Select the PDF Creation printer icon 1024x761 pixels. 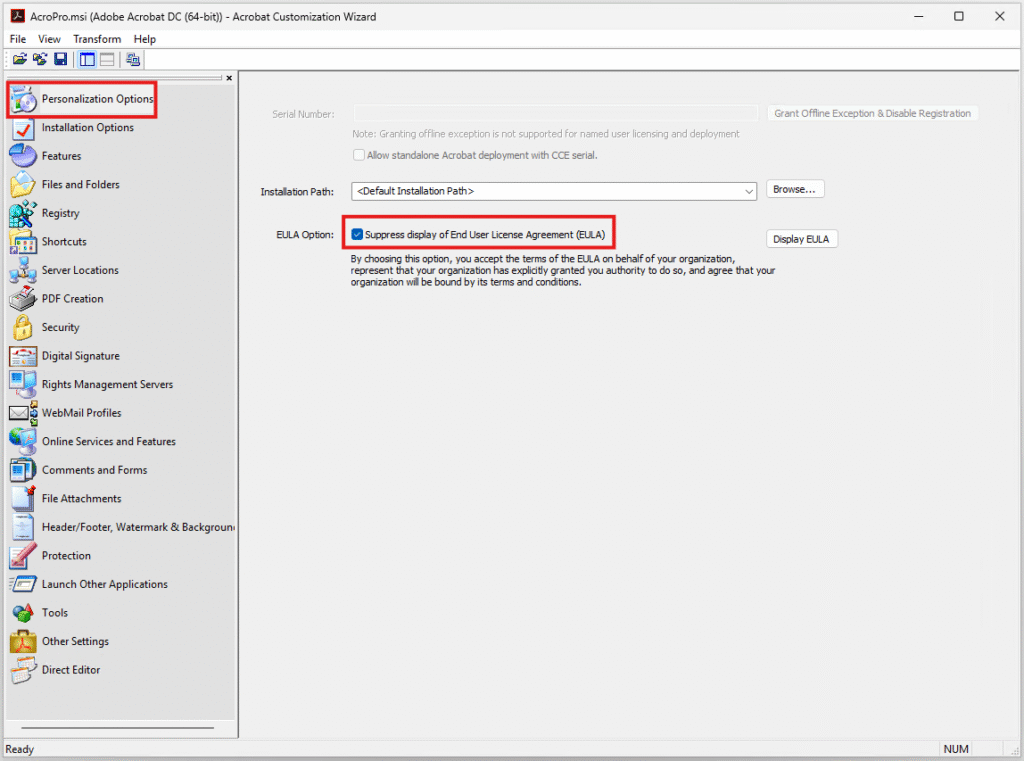click(23, 299)
